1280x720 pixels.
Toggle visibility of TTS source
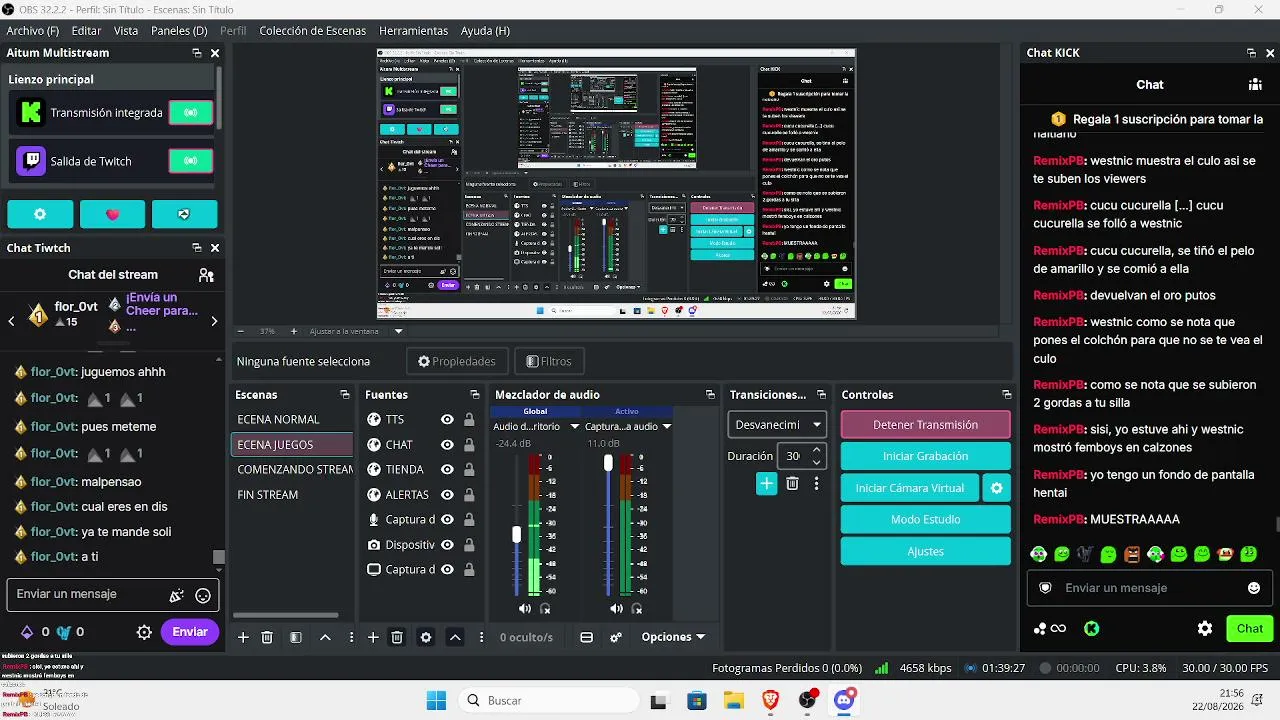[447, 420]
